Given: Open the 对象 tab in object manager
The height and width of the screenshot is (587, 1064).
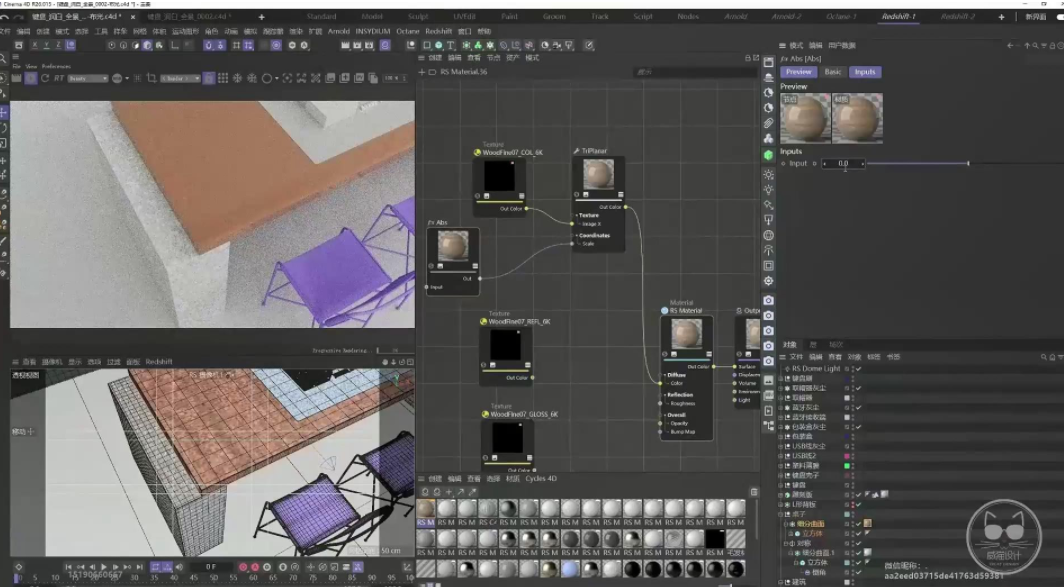Looking at the screenshot, I should pos(790,345).
